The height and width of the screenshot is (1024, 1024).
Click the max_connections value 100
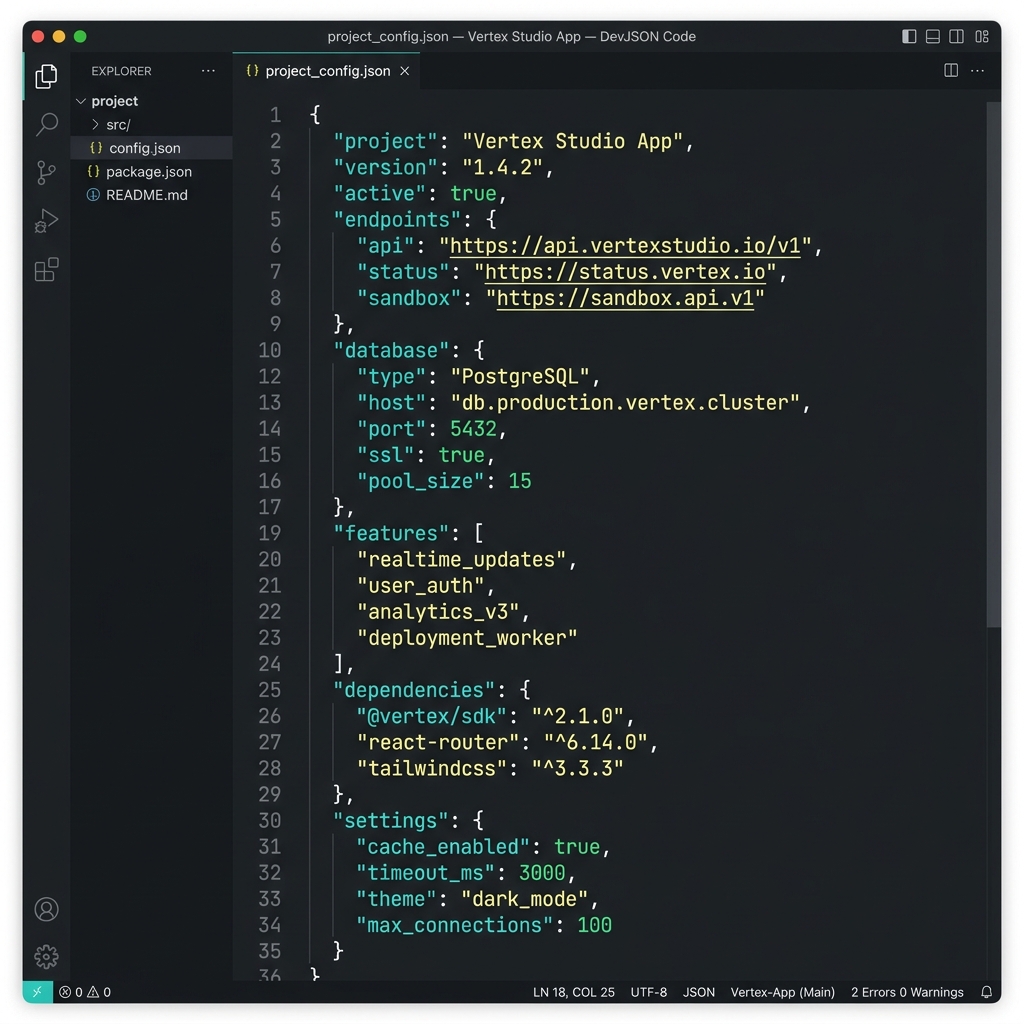[x=594, y=925]
